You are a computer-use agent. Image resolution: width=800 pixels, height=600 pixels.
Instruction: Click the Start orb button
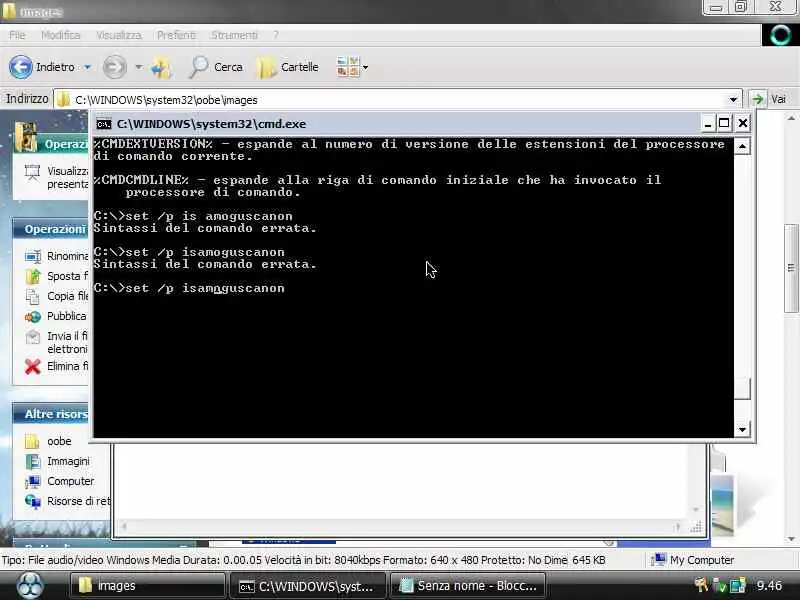click(30, 585)
